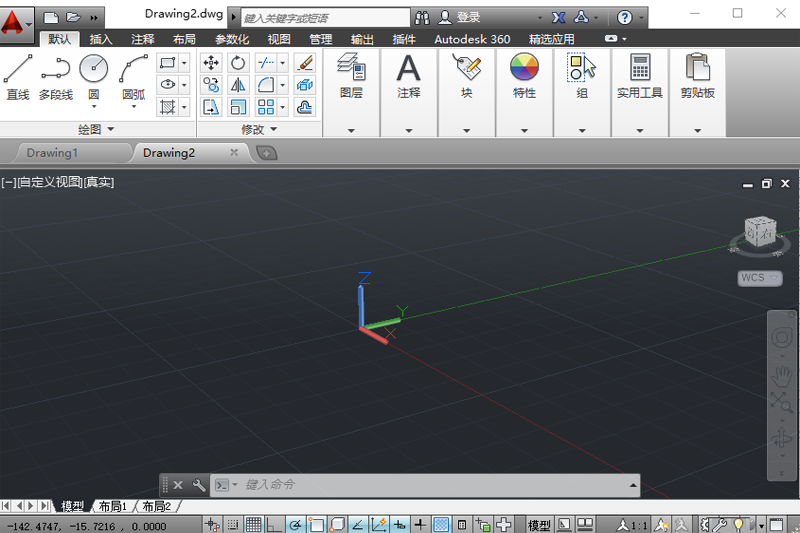Screen dimensions: 800x533
Task: Select the Copy tool in Modify panel
Action: [x=211, y=85]
